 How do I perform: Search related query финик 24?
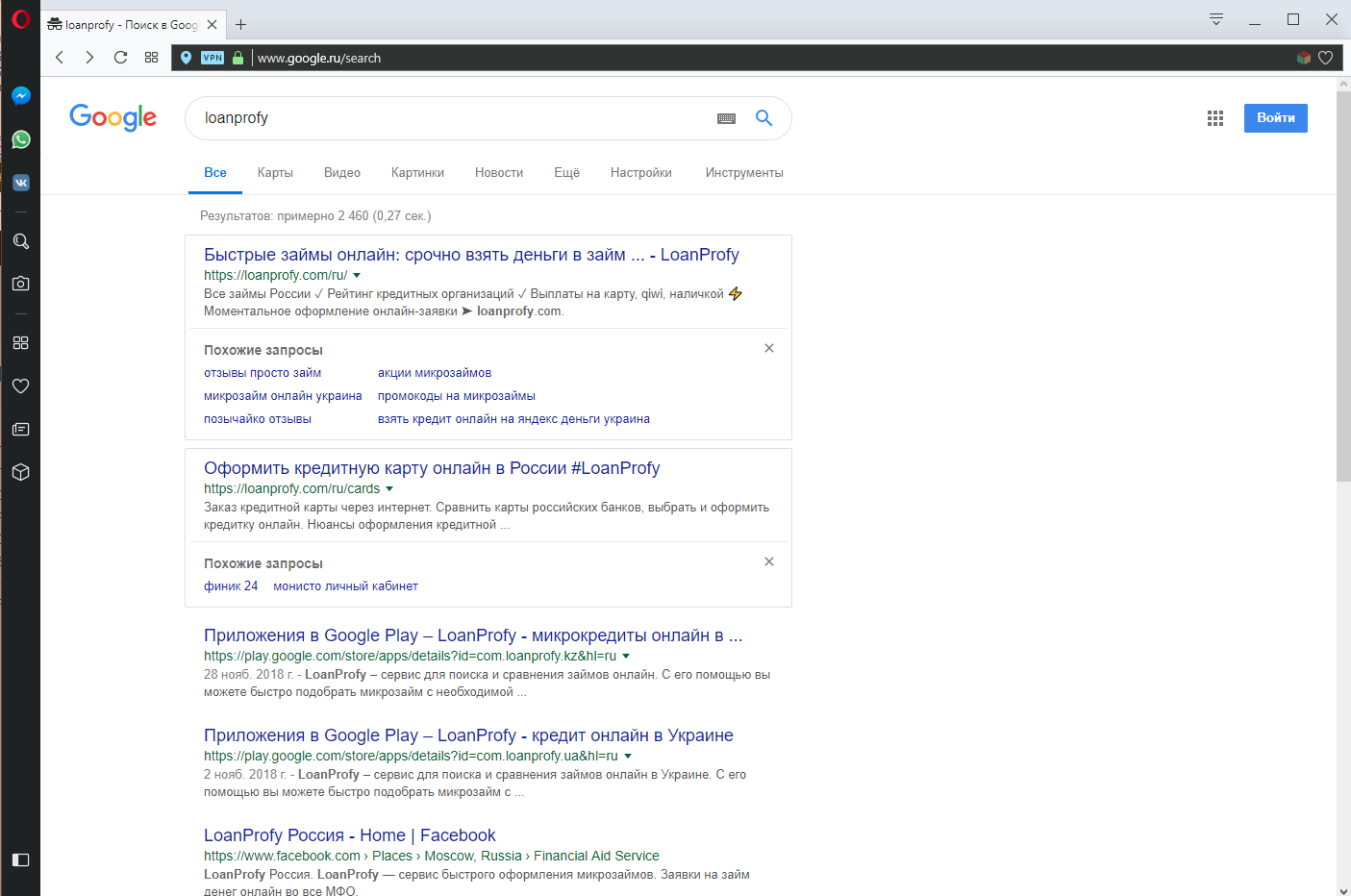click(231, 586)
